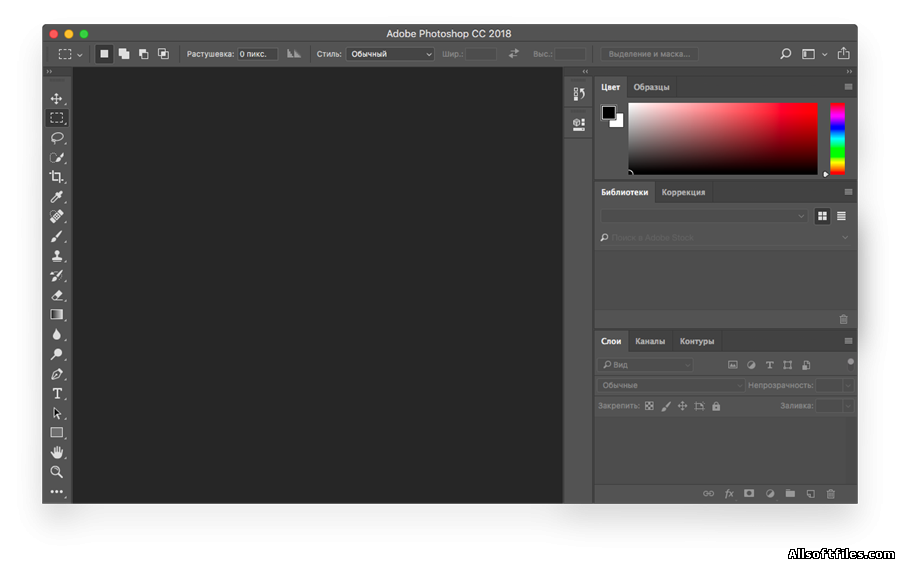Select the Hand tool

tap(56, 452)
